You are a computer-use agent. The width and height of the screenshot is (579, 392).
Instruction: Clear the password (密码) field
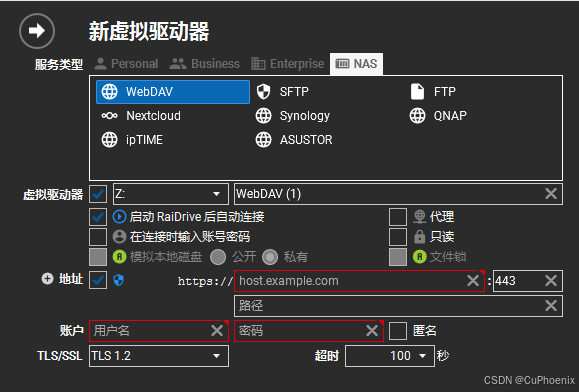pos(372,331)
